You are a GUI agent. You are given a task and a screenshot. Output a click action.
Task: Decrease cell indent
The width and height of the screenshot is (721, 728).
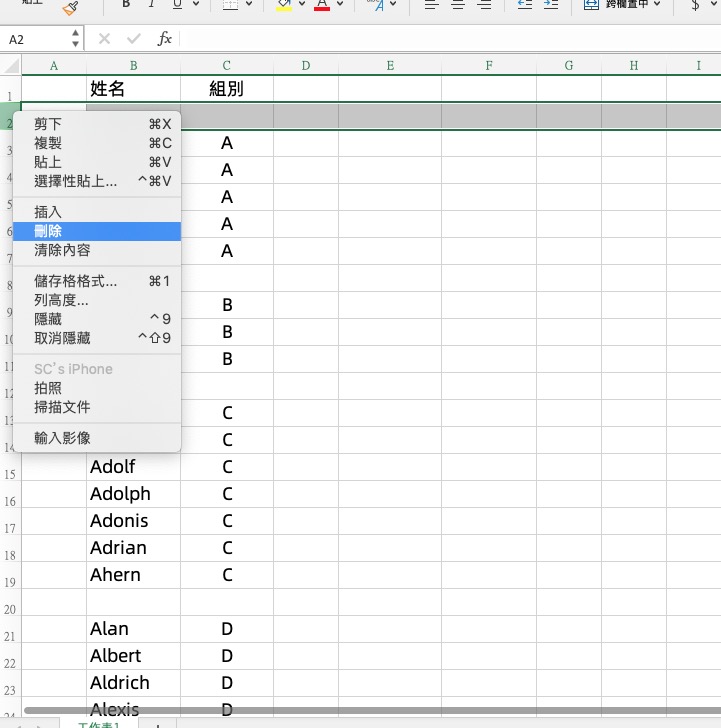pos(525,5)
